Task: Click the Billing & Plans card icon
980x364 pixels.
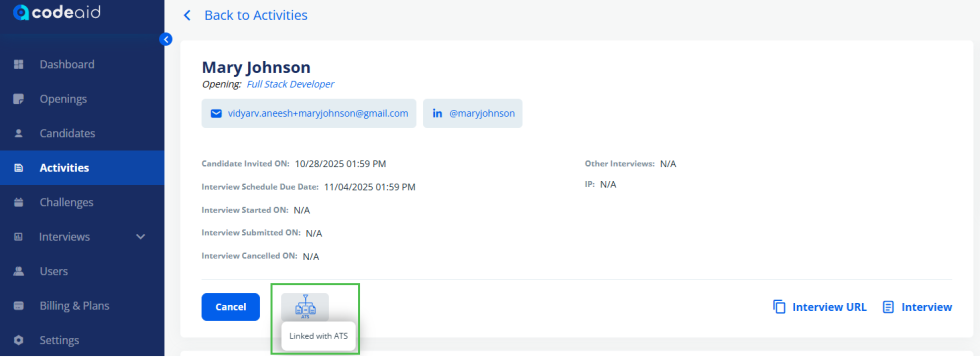Action: coord(19,306)
